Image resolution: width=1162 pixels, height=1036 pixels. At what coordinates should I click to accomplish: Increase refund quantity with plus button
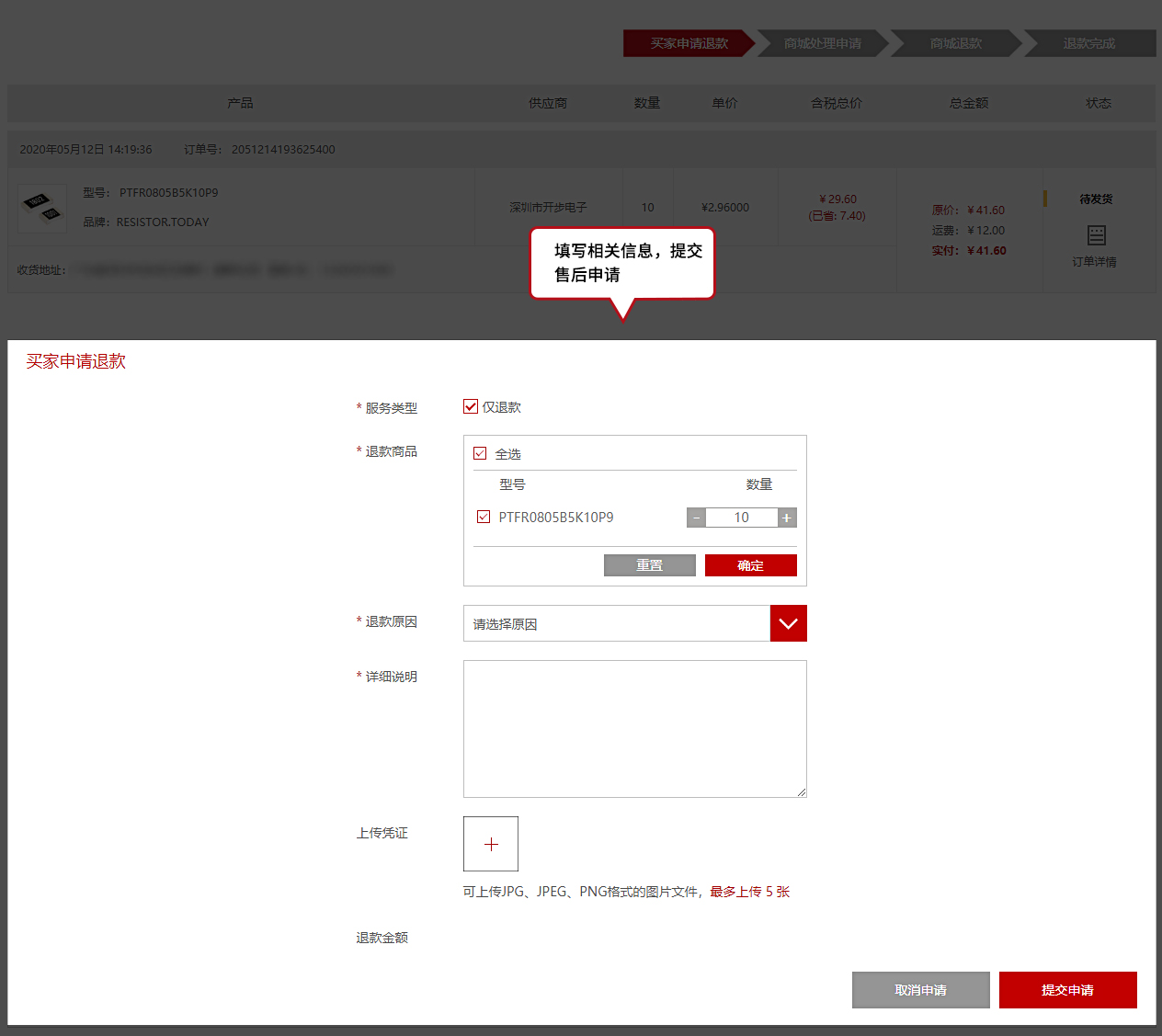787,518
